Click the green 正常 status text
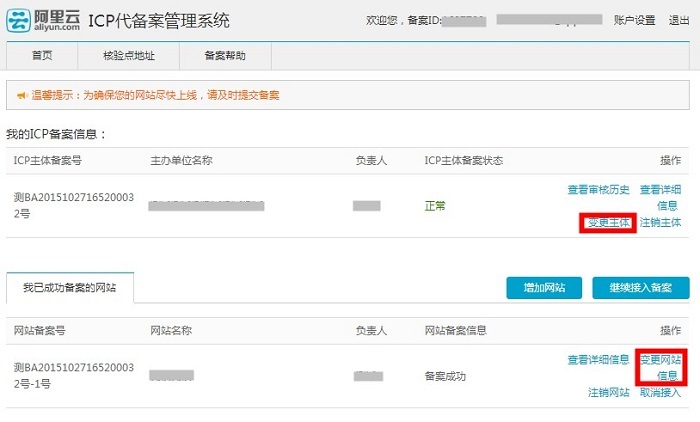 click(x=436, y=206)
